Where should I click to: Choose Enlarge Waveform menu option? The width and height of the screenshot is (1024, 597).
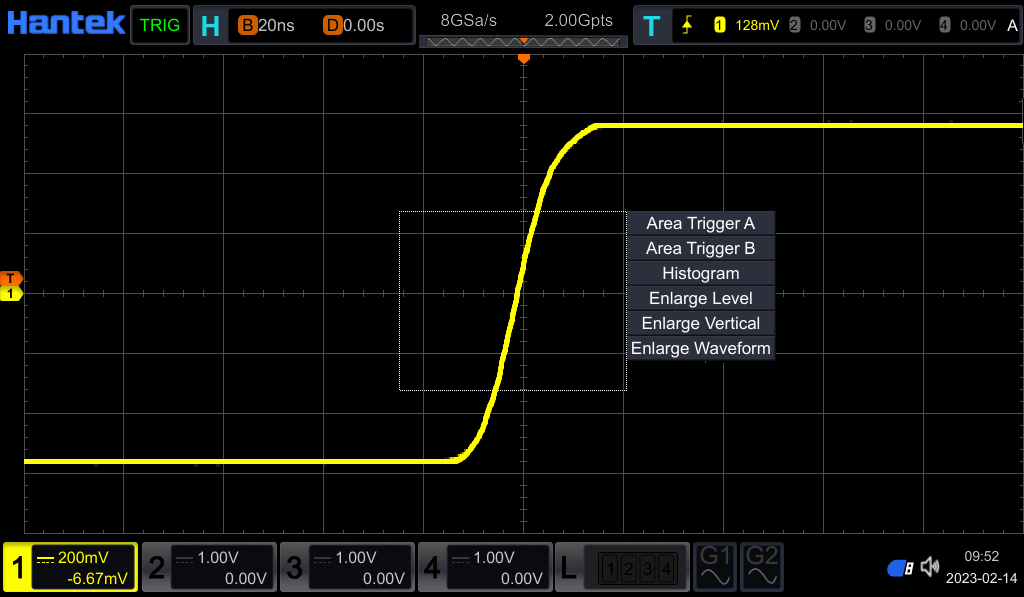pos(700,348)
